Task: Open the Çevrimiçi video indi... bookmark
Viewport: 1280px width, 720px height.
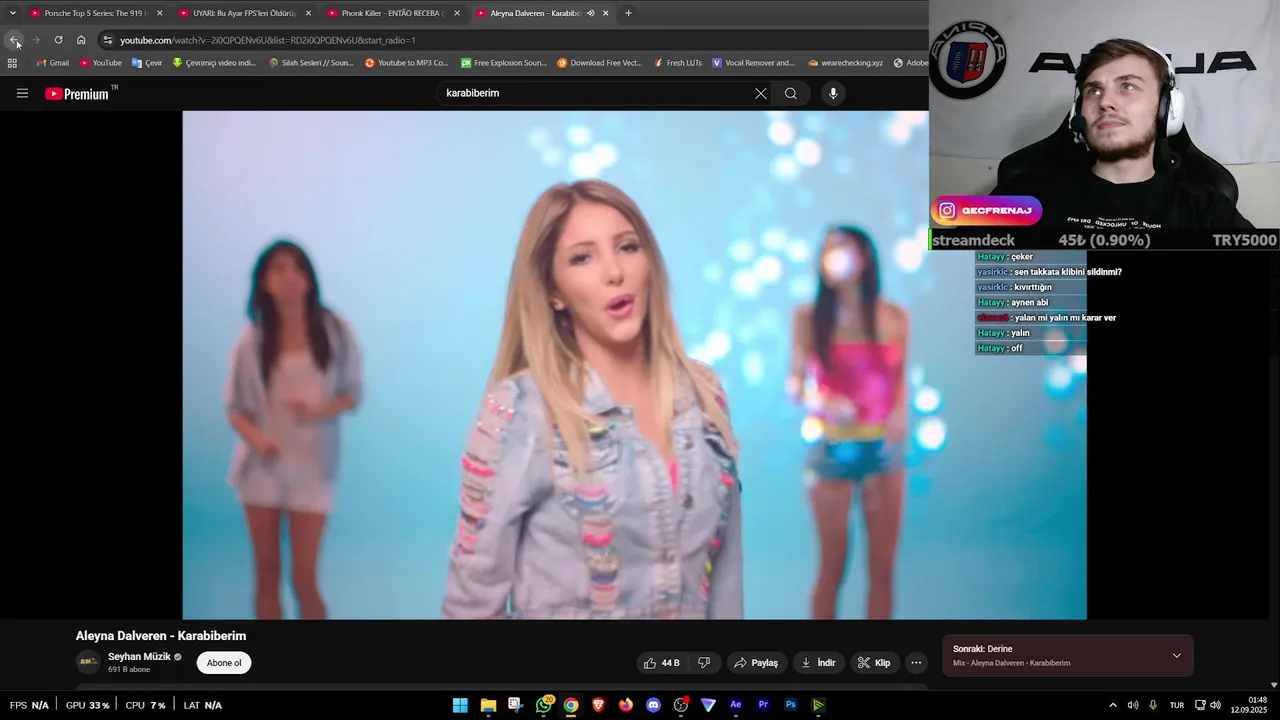Action: tap(214, 63)
